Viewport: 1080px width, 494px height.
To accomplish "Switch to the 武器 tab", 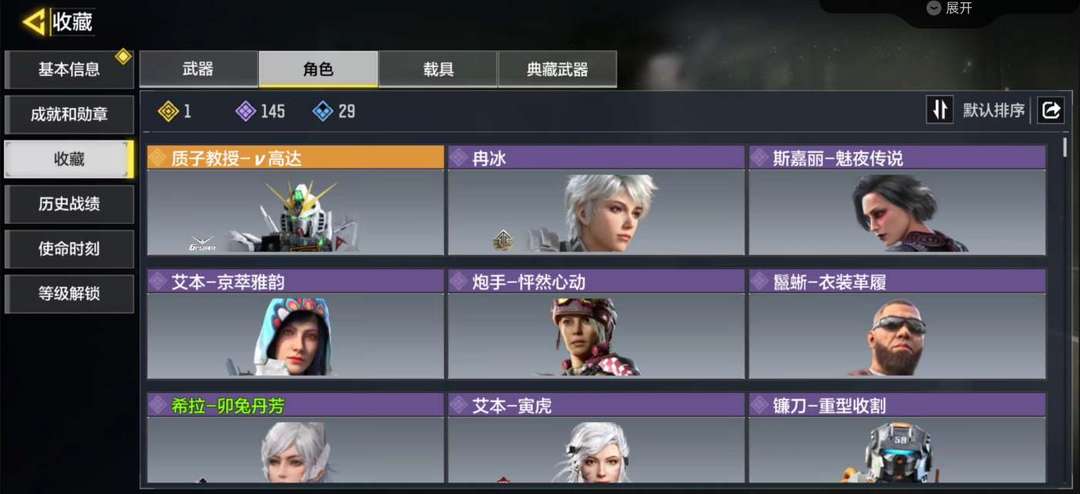I will pos(198,69).
